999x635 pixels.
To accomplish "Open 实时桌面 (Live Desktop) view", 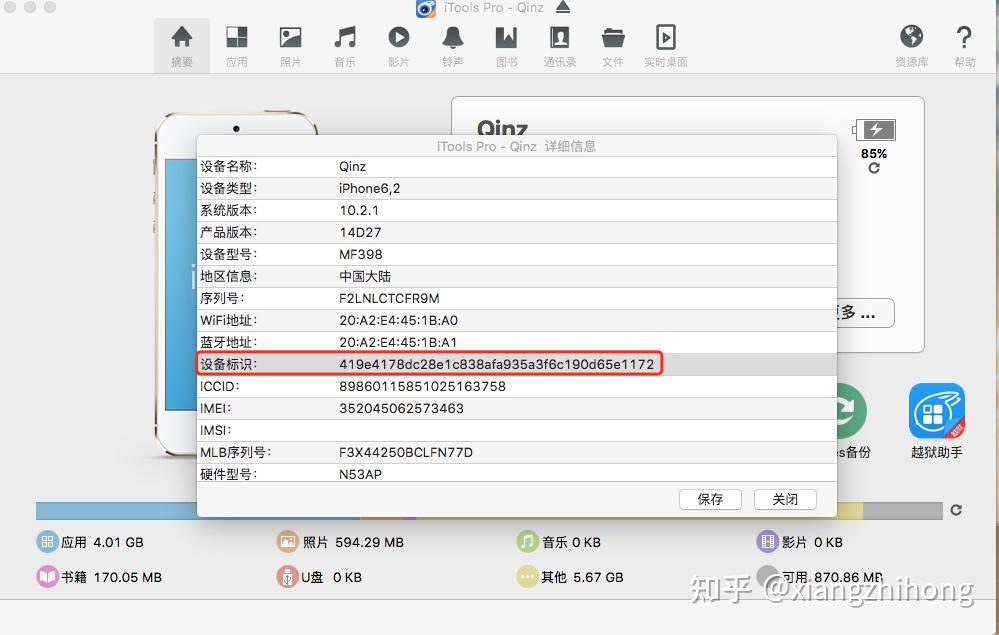I will 666,45.
